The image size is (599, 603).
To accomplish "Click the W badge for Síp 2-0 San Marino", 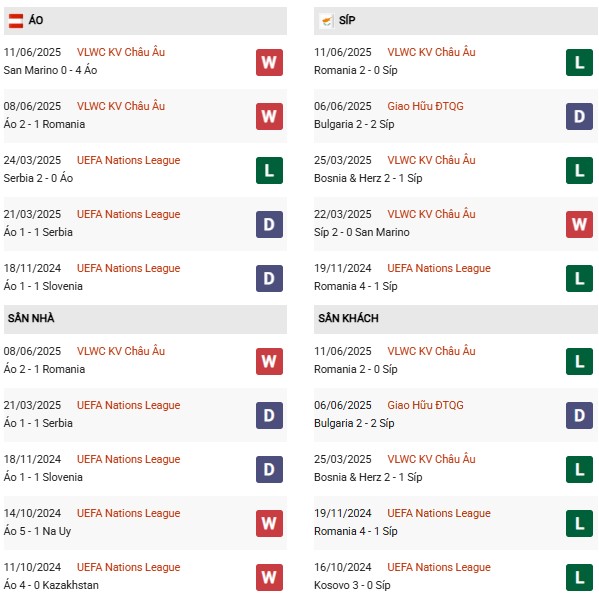I will (x=579, y=224).
